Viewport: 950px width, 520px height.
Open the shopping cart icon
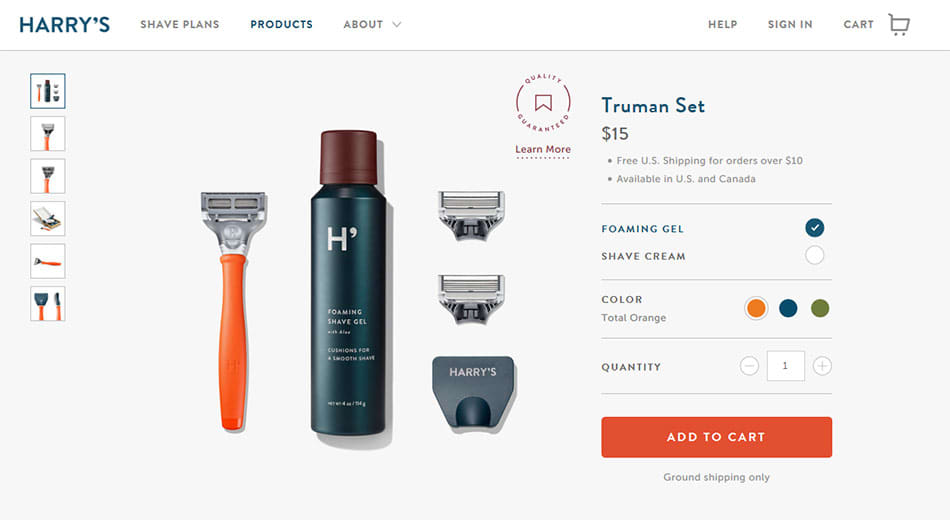899,25
